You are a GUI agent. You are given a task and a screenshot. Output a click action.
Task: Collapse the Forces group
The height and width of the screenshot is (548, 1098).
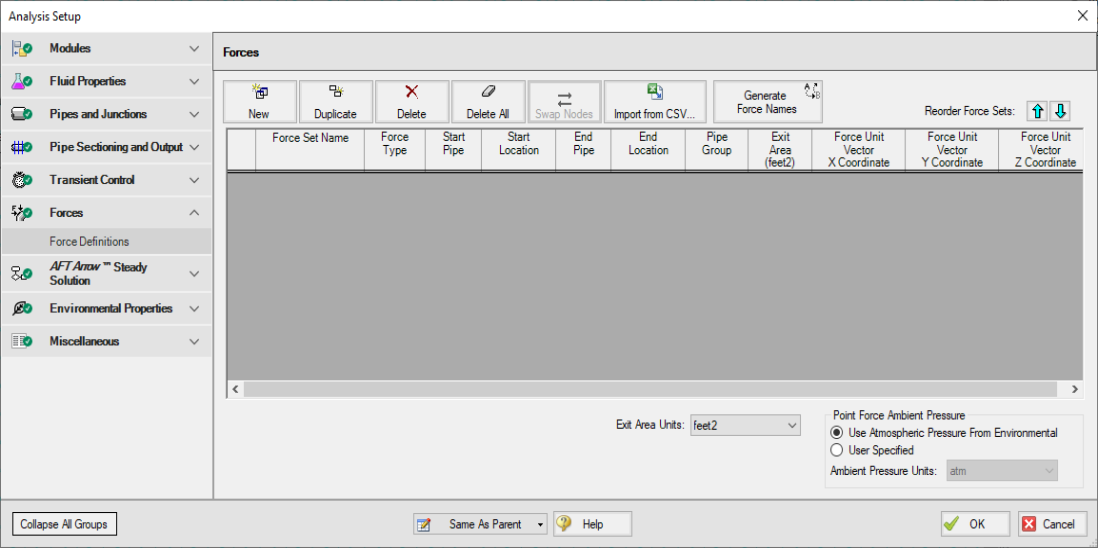[193, 213]
